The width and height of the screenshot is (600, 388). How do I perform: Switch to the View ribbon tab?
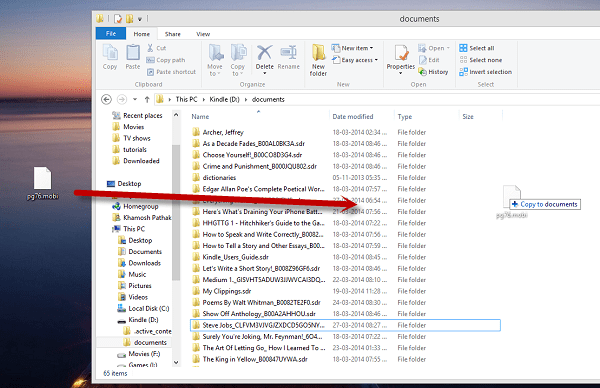203,34
